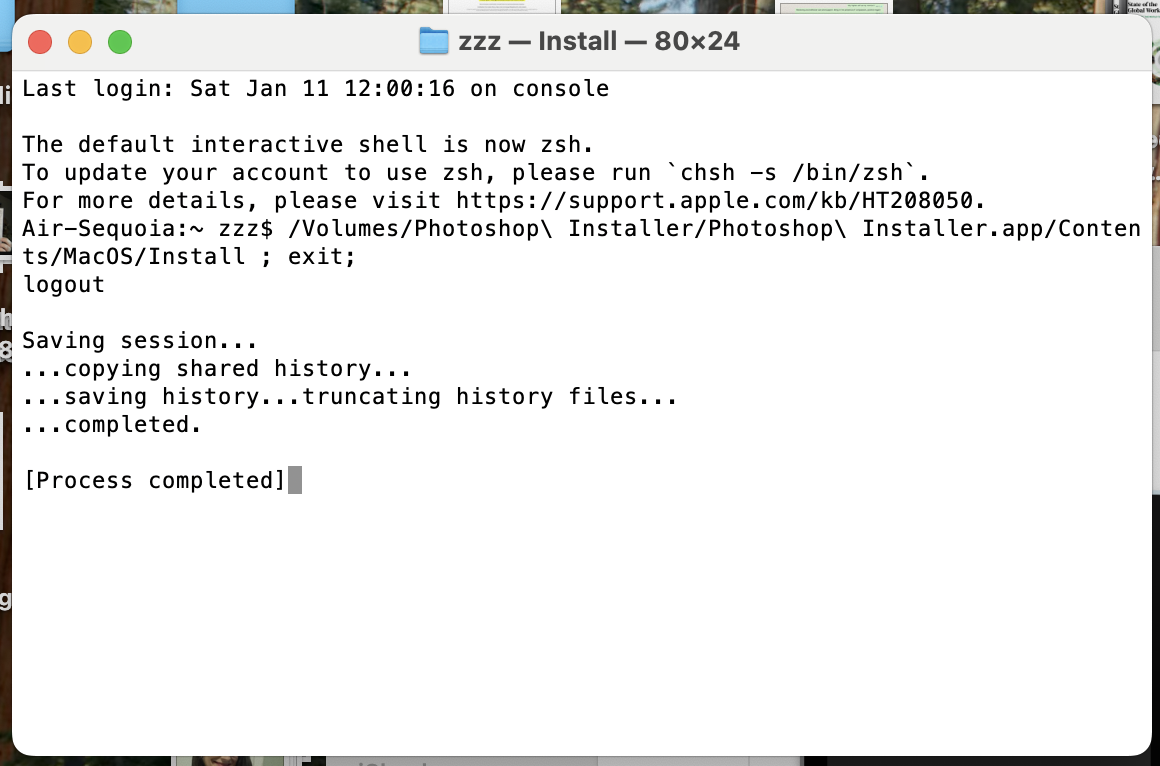
Task: Click the white document thumbnail behind title bar
Action: [502, 8]
